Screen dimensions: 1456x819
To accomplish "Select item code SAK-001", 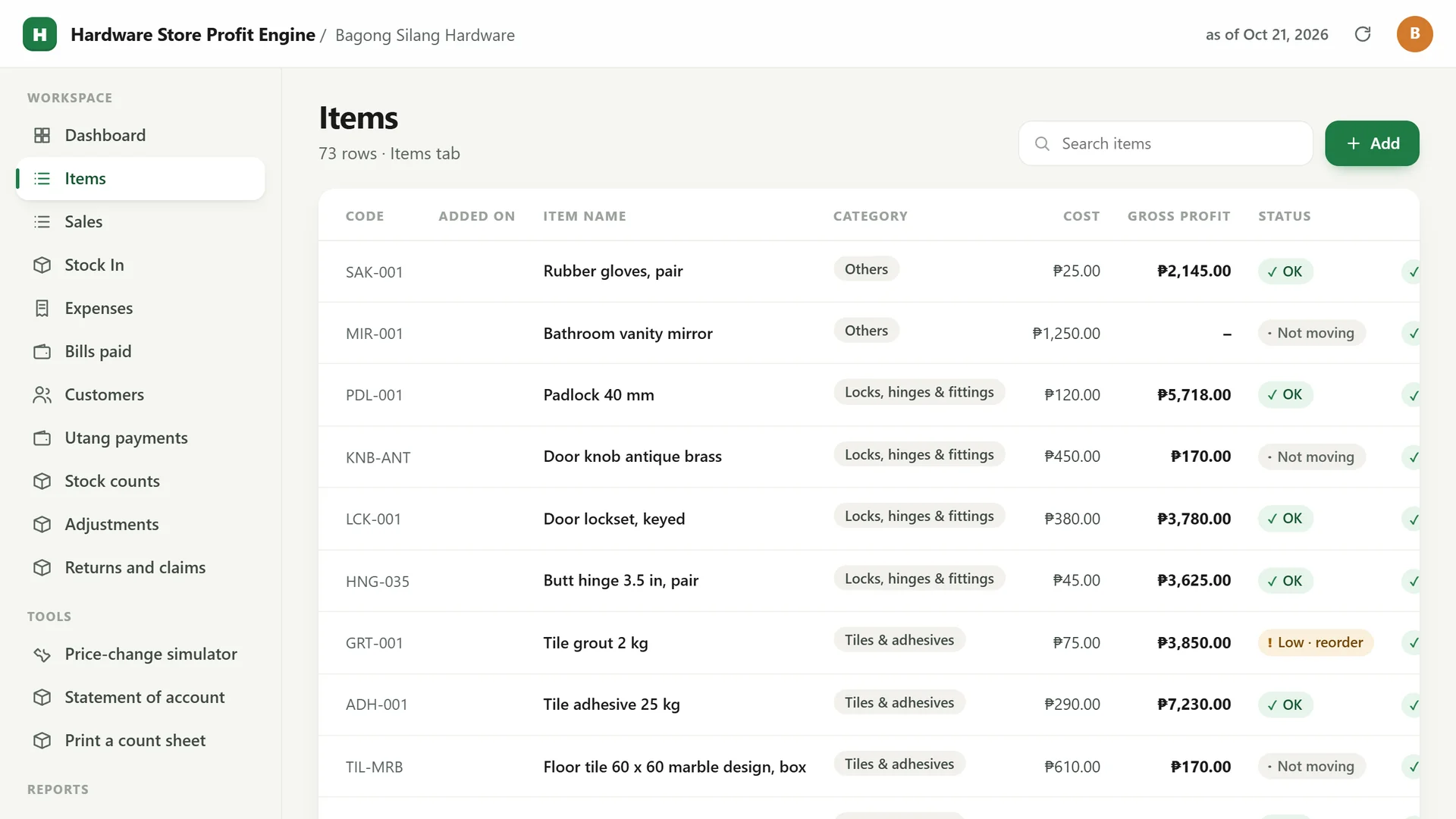I will 374,272.
